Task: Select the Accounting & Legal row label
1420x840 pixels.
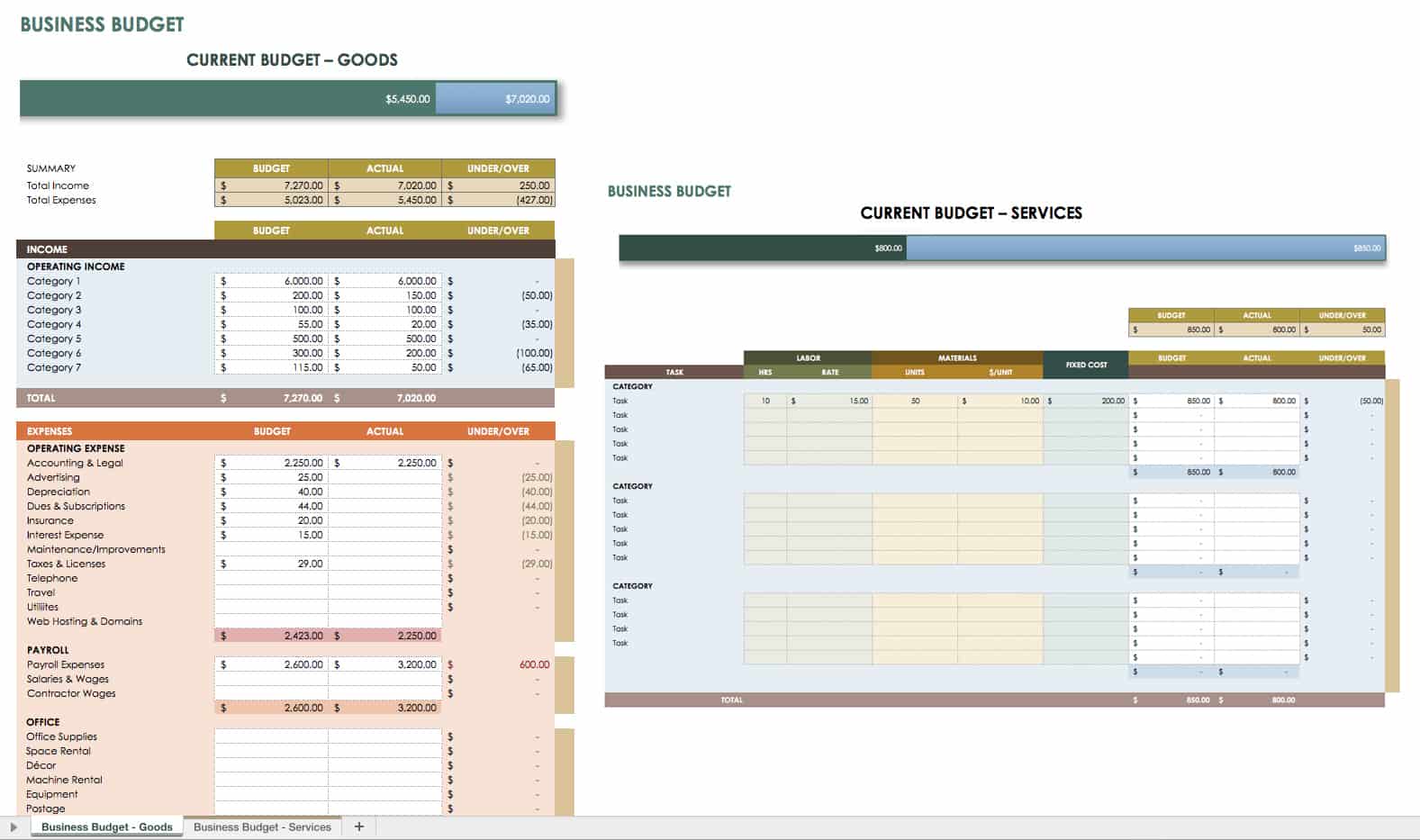Action: (x=75, y=463)
